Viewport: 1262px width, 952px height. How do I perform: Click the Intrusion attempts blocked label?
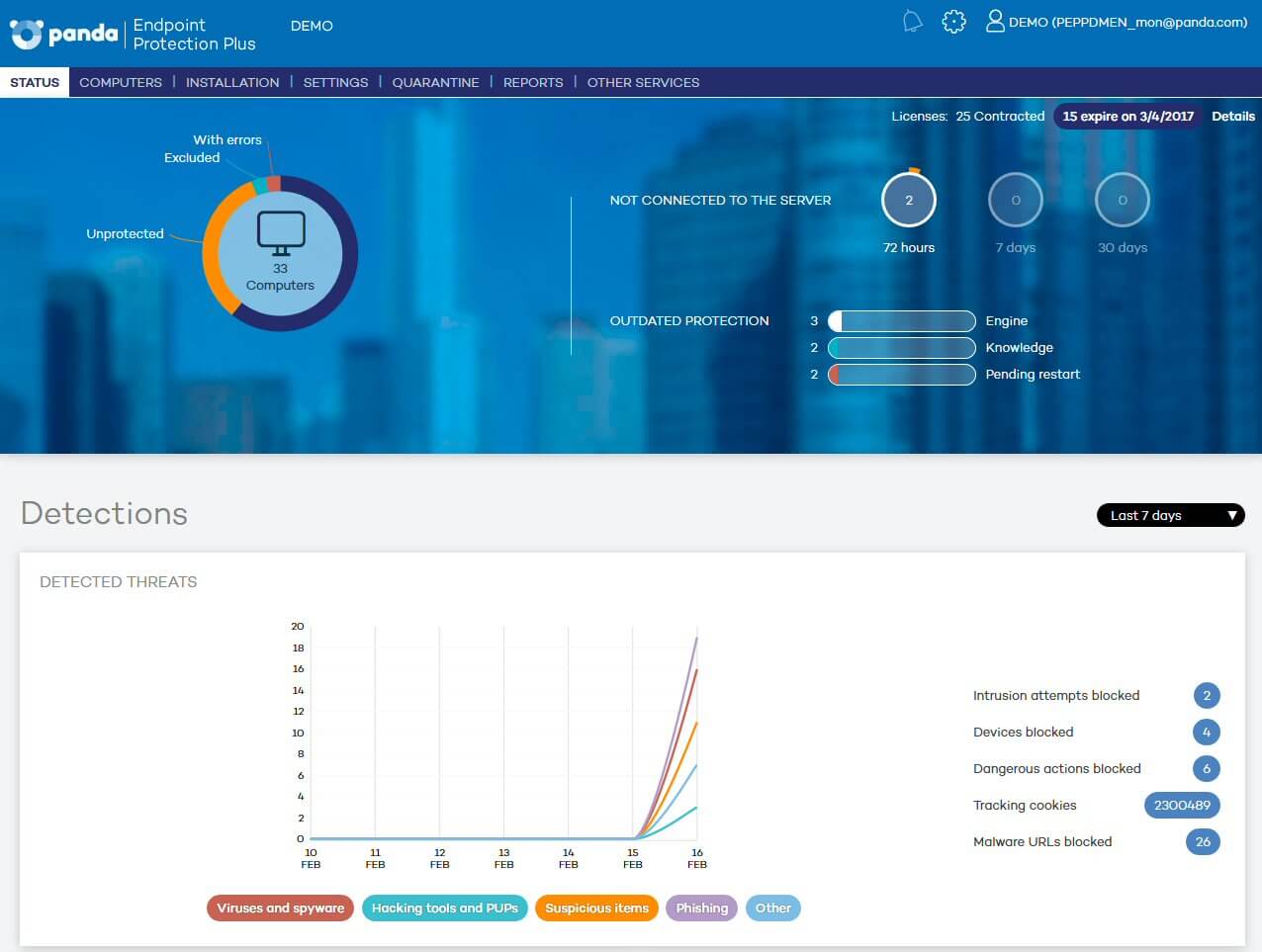pyautogui.click(x=1056, y=695)
